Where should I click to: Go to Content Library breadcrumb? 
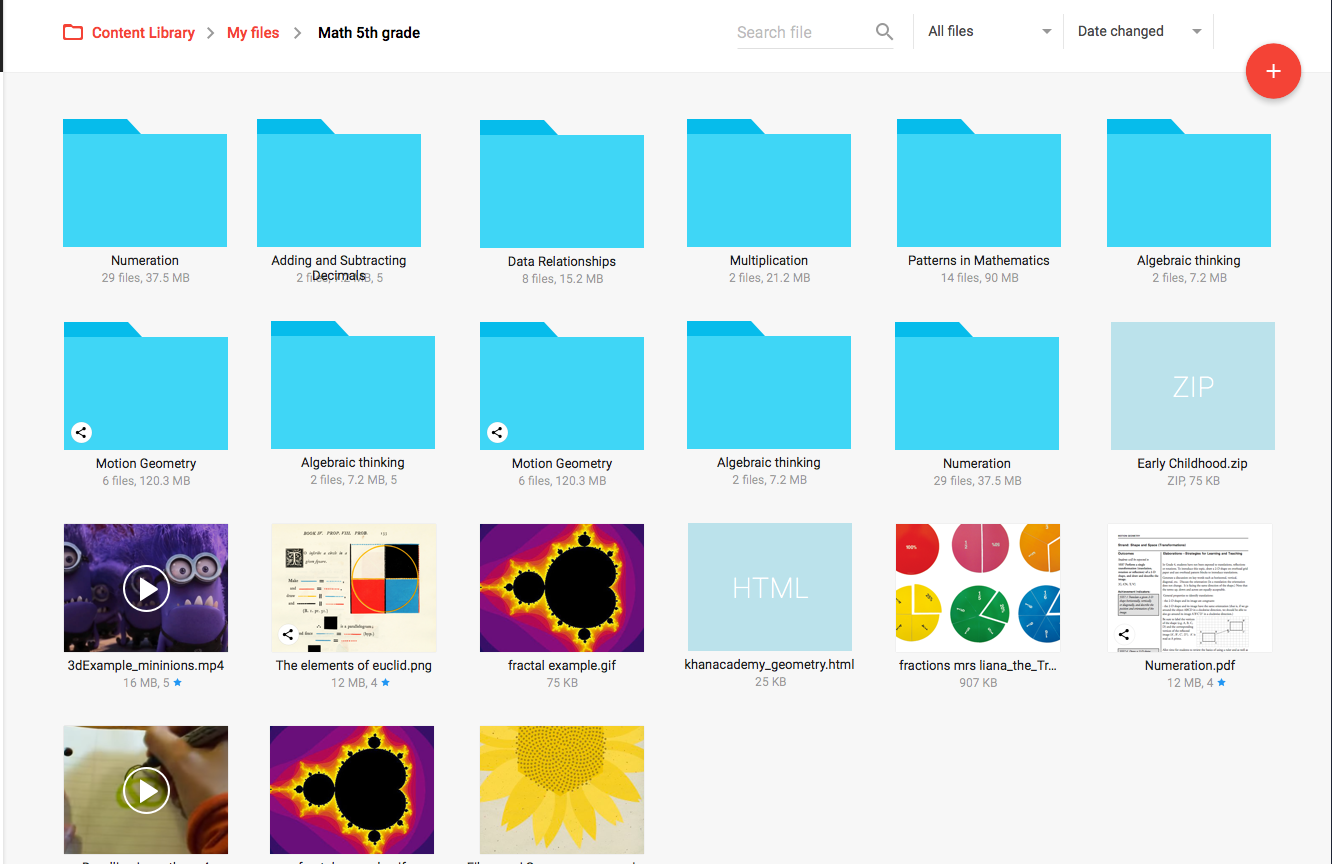(143, 33)
